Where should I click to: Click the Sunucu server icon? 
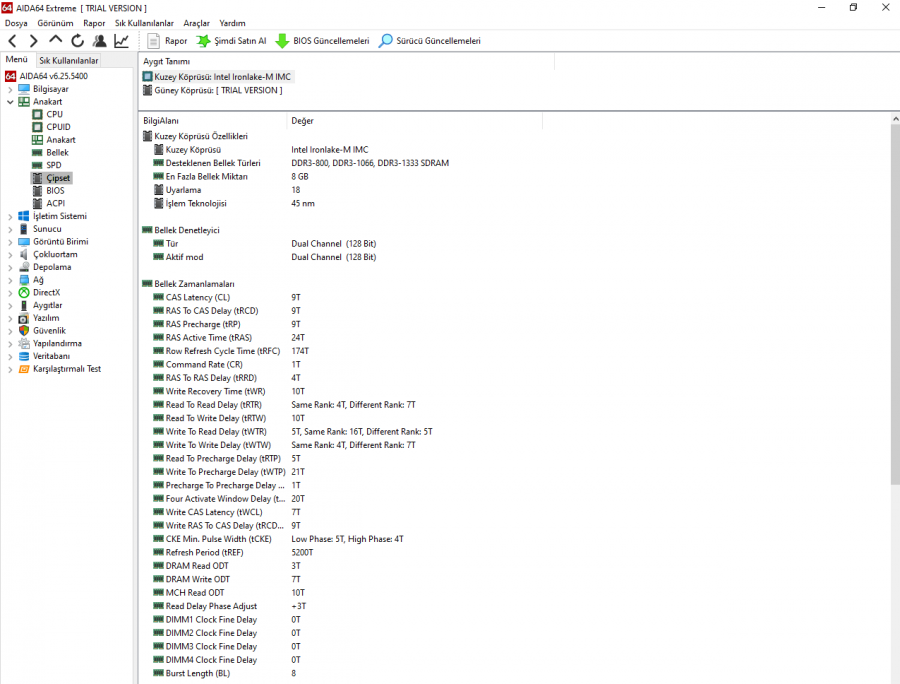click(x=24, y=229)
